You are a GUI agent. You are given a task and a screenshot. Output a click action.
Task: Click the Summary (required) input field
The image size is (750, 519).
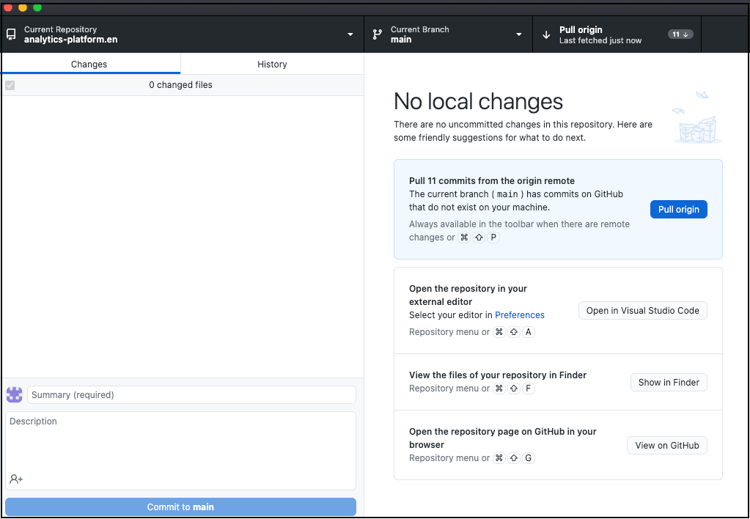[x=191, y=395]
